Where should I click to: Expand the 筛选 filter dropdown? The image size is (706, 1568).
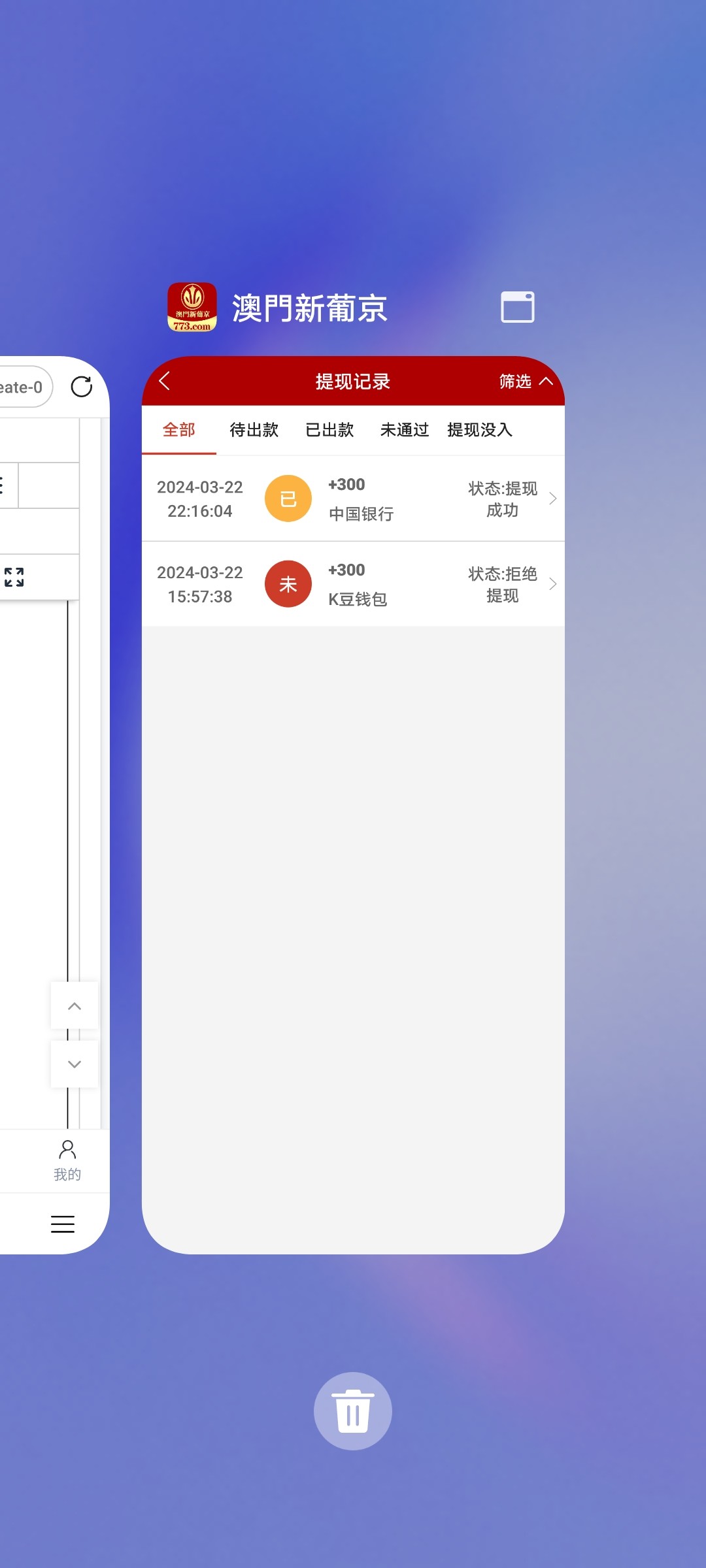(525, 381)
